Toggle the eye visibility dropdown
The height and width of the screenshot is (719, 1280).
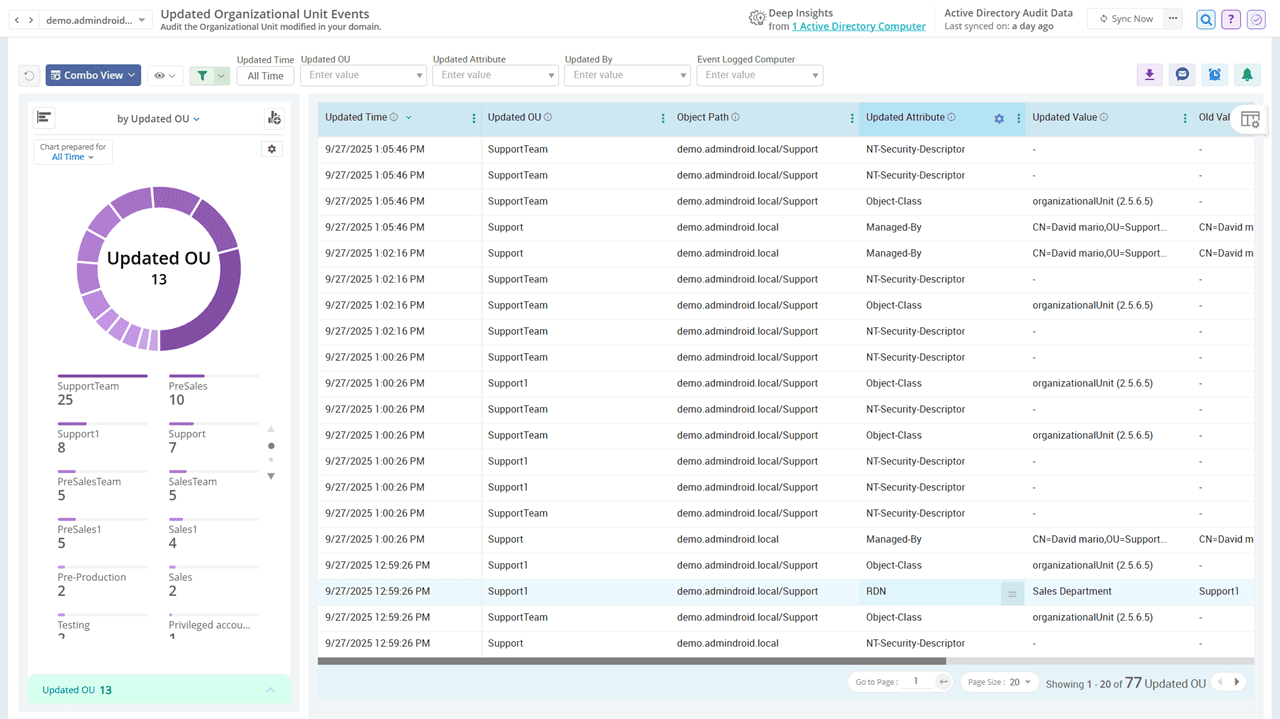165,75
